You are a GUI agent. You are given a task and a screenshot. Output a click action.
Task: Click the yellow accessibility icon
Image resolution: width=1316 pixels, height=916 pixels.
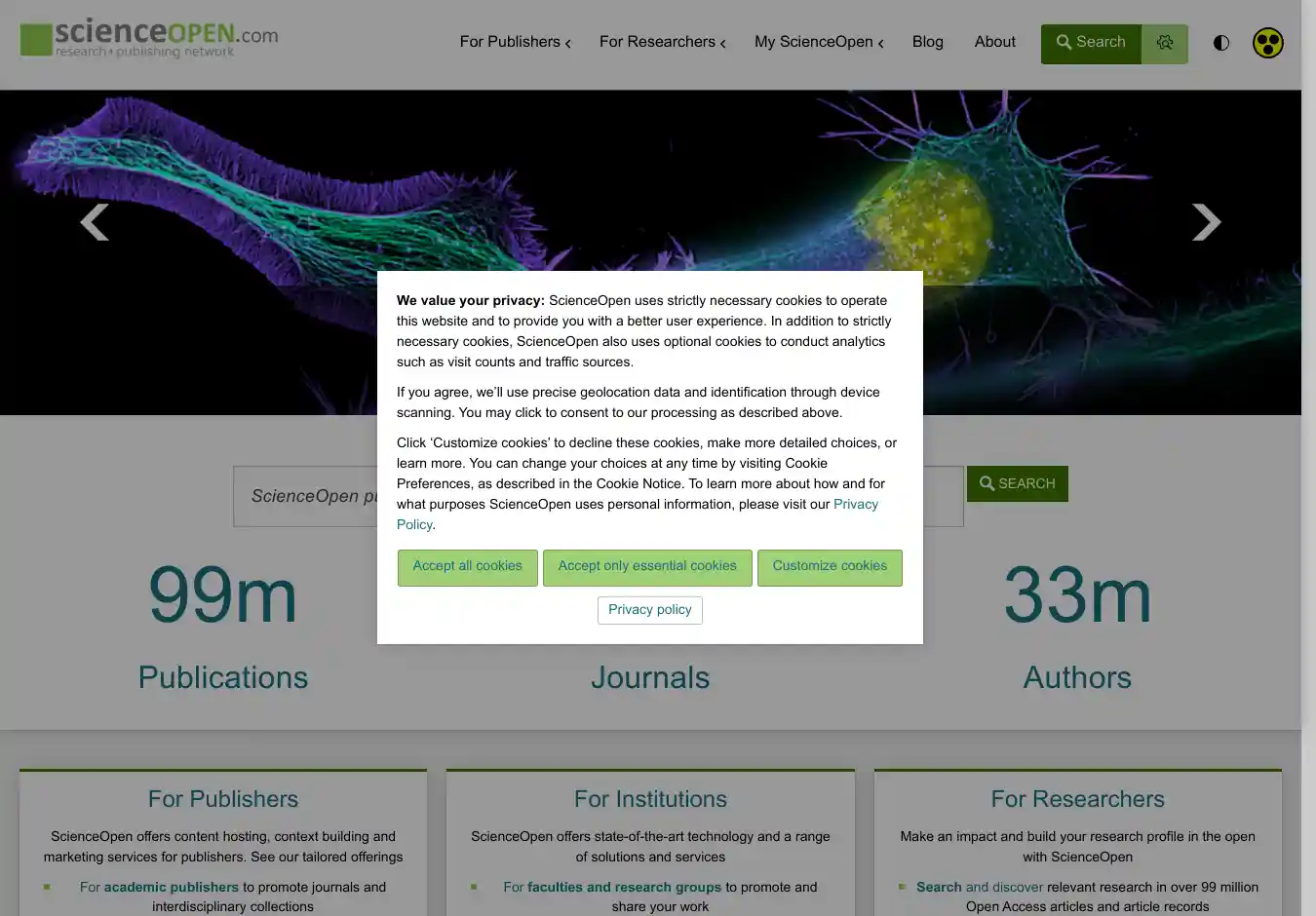point(1267,43)
